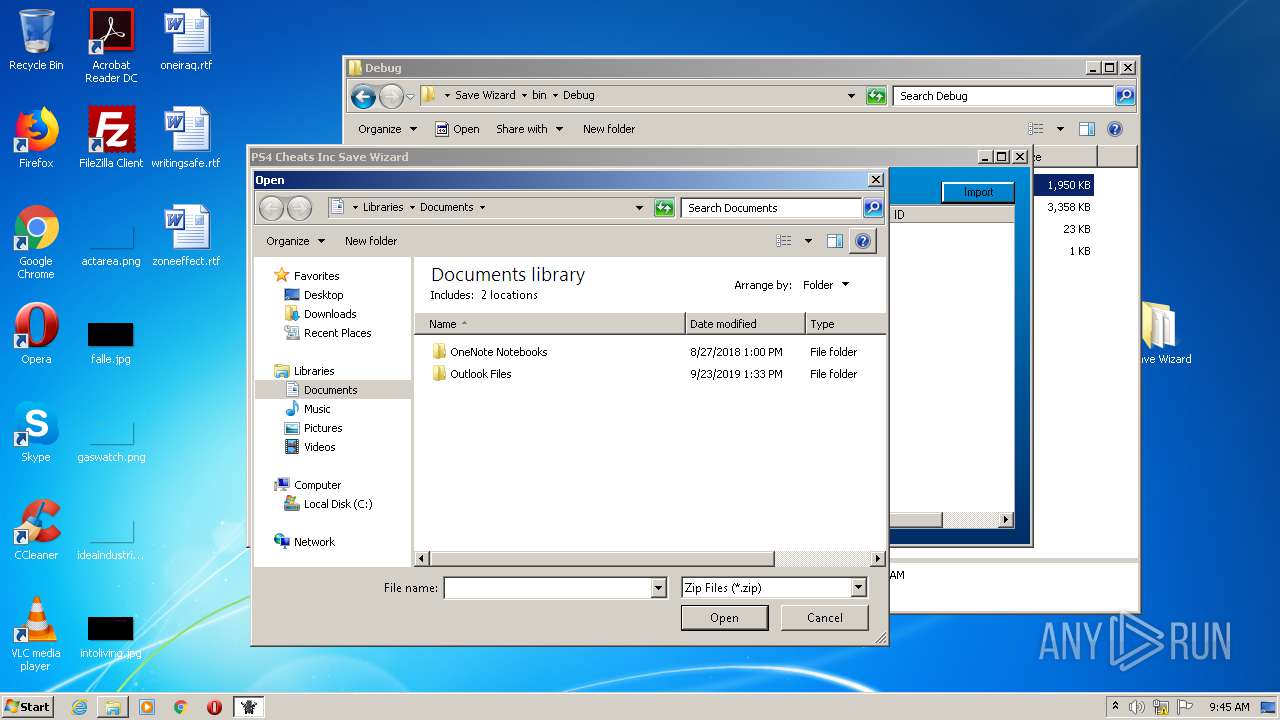Launch the Opera desktop shortcut

[x=36, y=334]
